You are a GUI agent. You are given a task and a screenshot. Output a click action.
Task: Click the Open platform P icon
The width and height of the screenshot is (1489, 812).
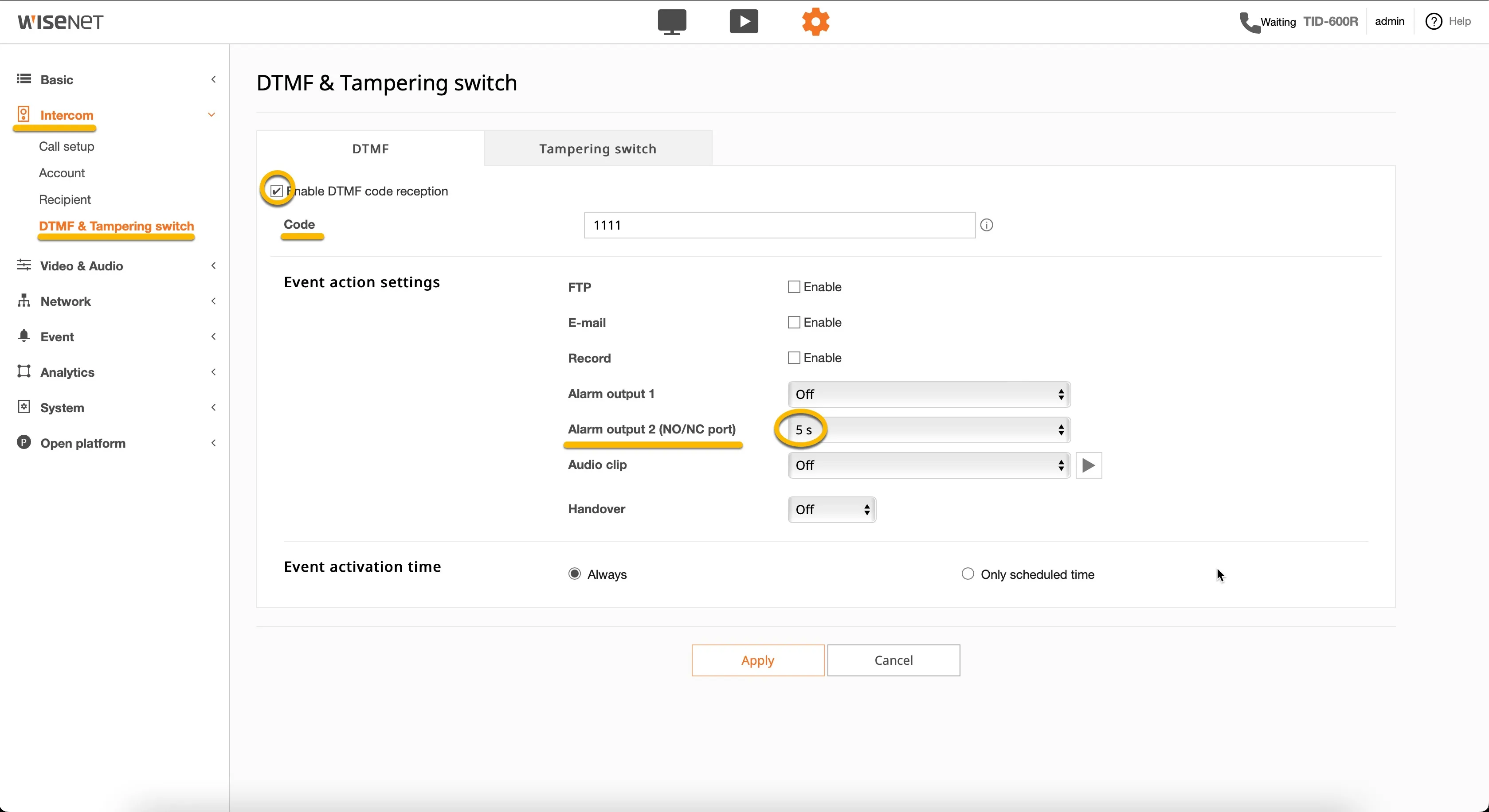[24, 443]
